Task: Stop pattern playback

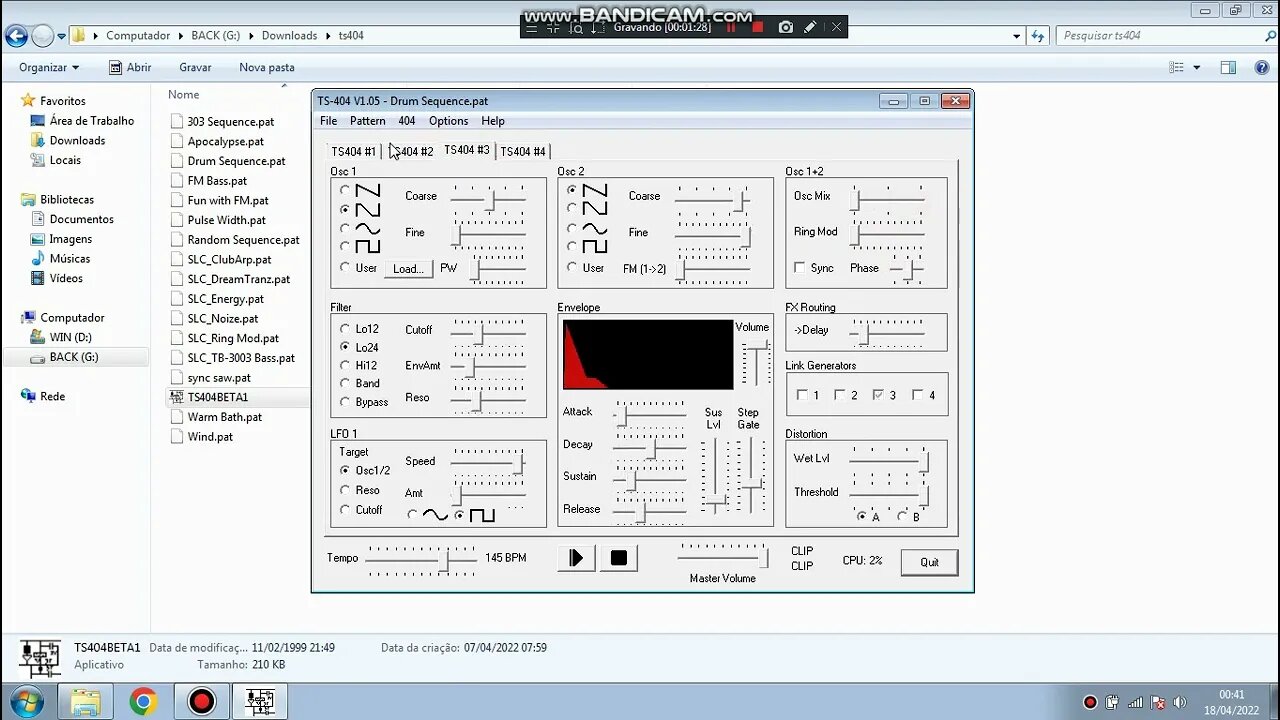Action: (x=619, y=558)
